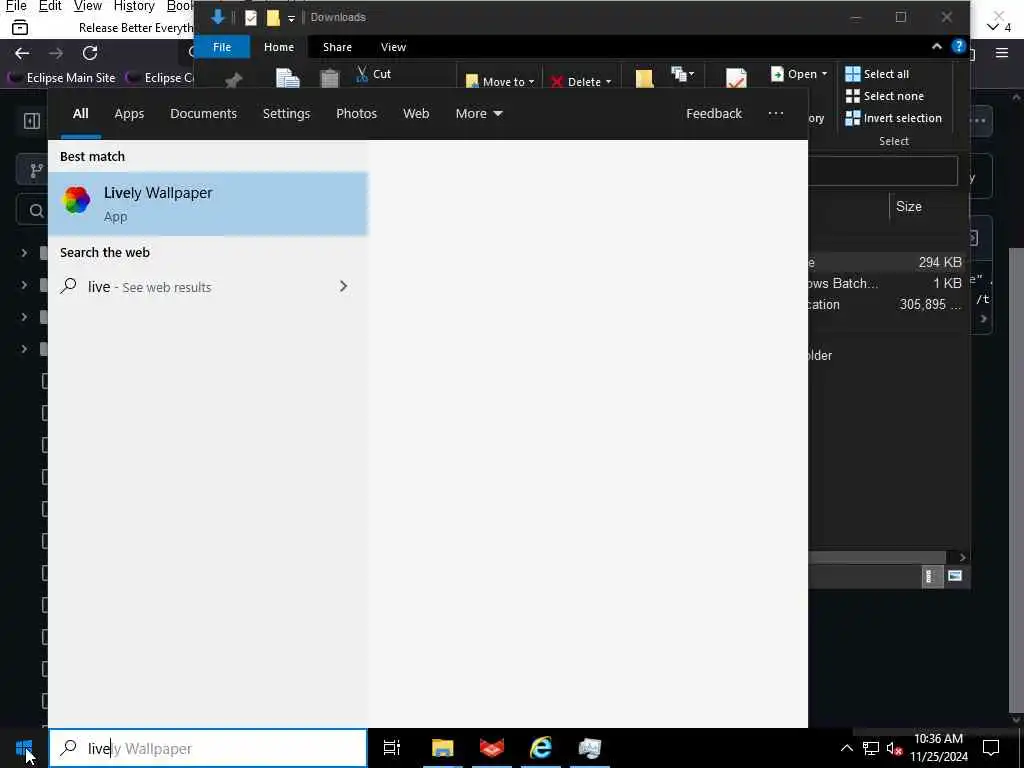Open the Open button dropdown arrow
The width and height of the screenshot is (1024, 768).
[x=824, y=74]
